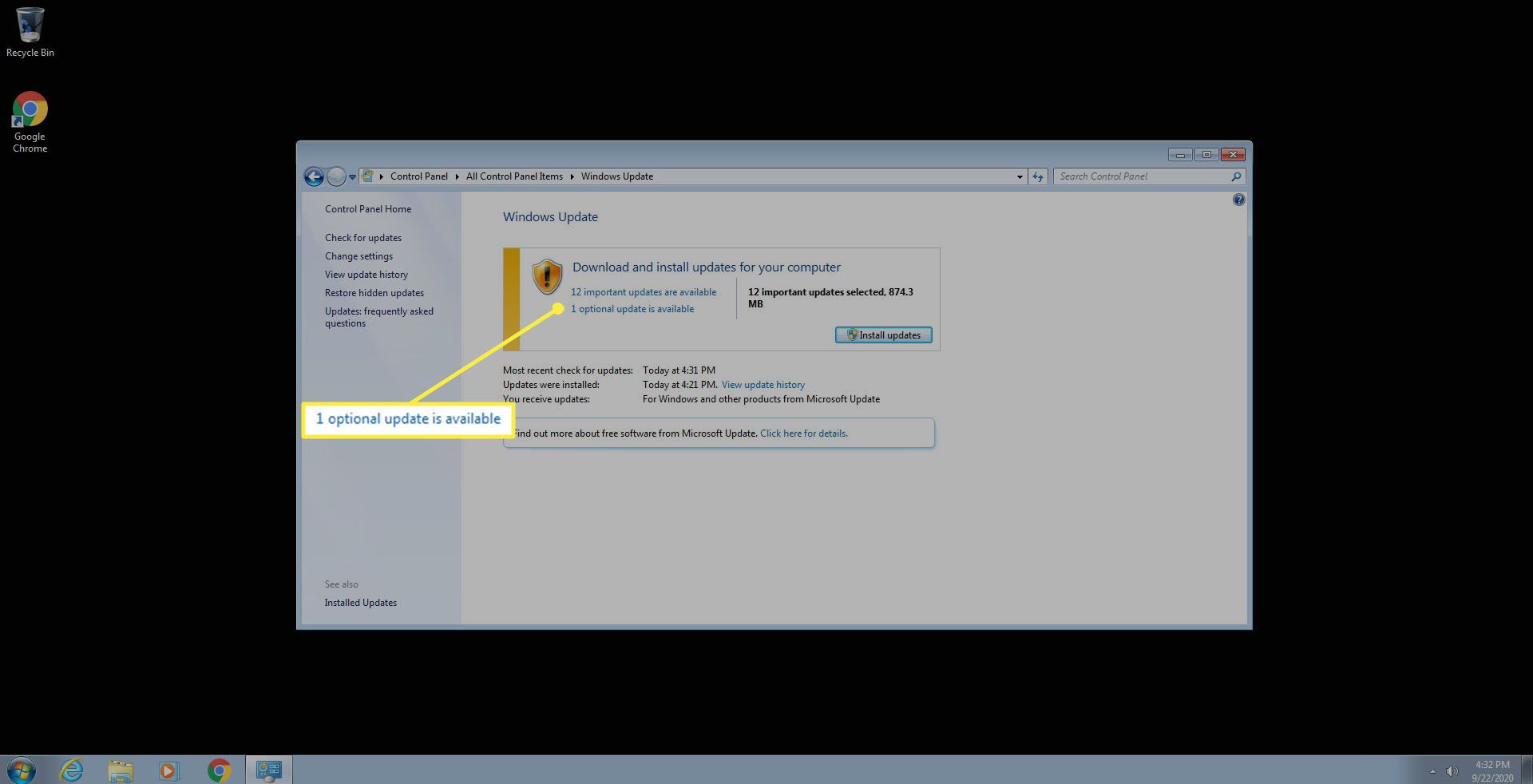The width and height of the screenshot is (1533, 784).
Task: Click Check for updates link
Action: click(363, 238)
